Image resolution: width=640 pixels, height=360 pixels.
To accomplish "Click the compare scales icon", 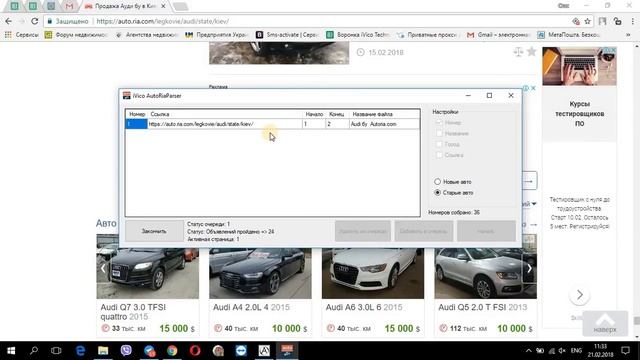I will (518, 52).
